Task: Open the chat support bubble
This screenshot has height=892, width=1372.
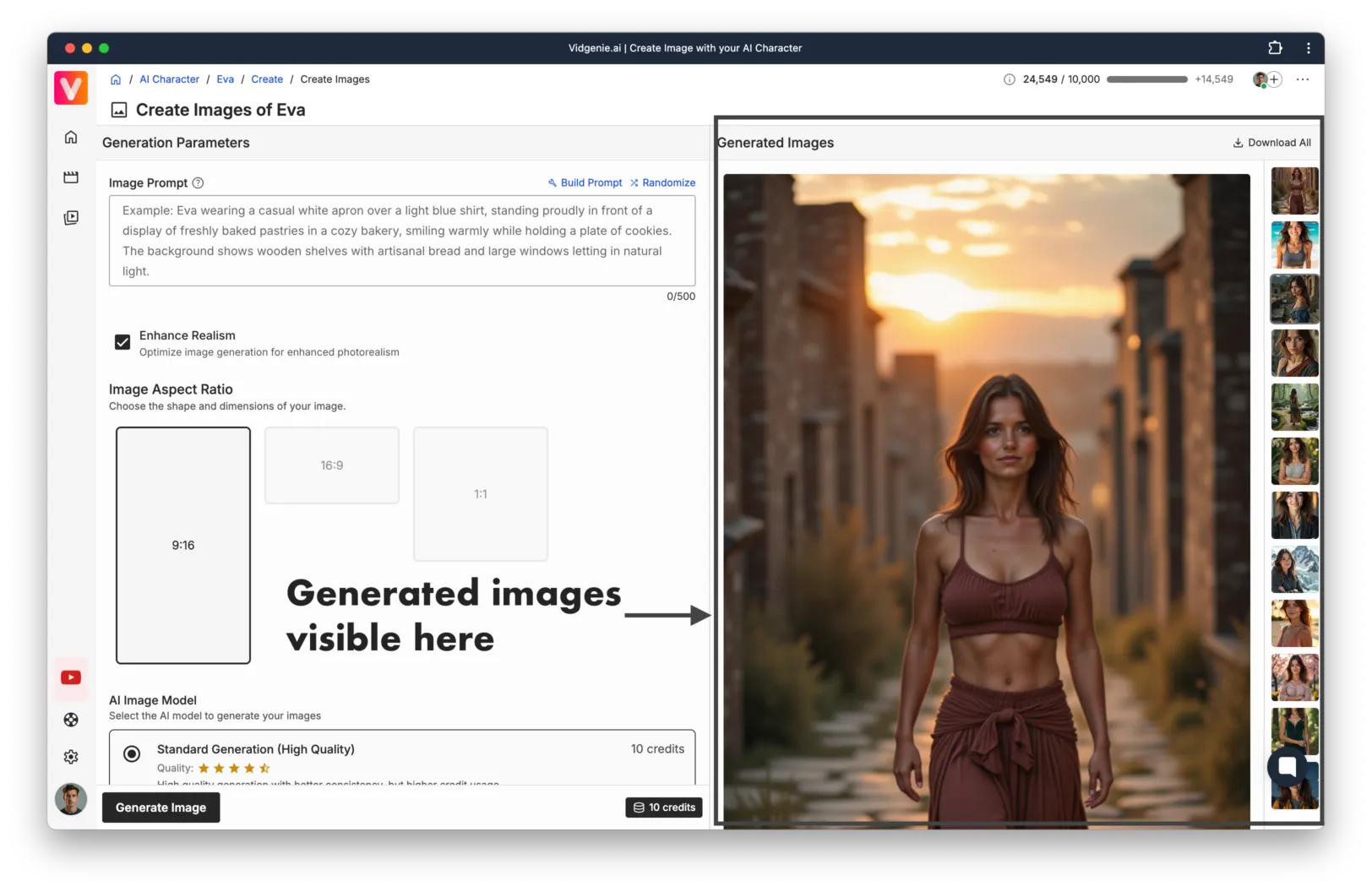Action: tap(1288, 766)
